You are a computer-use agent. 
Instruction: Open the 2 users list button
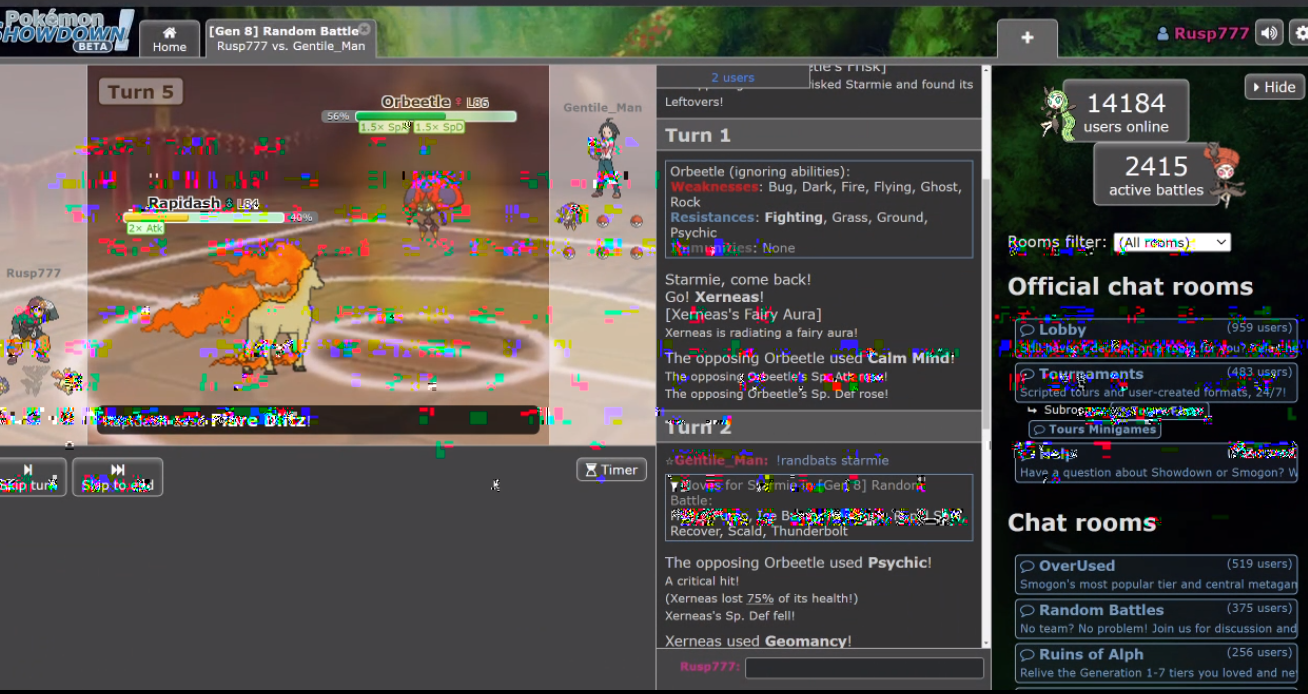pyautogui.click(x=733, y=77)
